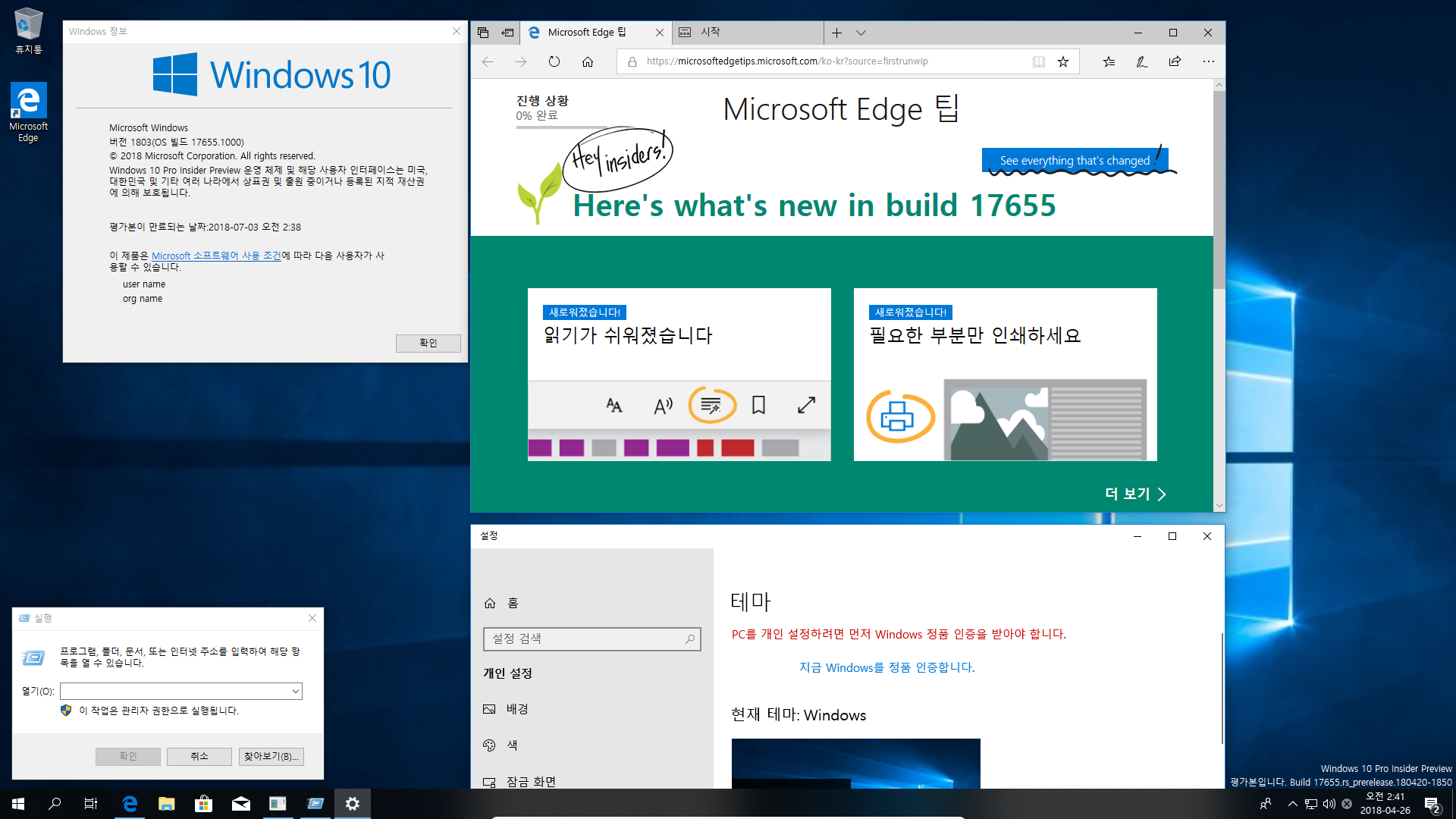Go forward in Edge browser
Image resolution: width=1456 pixels, height=819 pixels.
pyautogui.click(x=521, y=61)
